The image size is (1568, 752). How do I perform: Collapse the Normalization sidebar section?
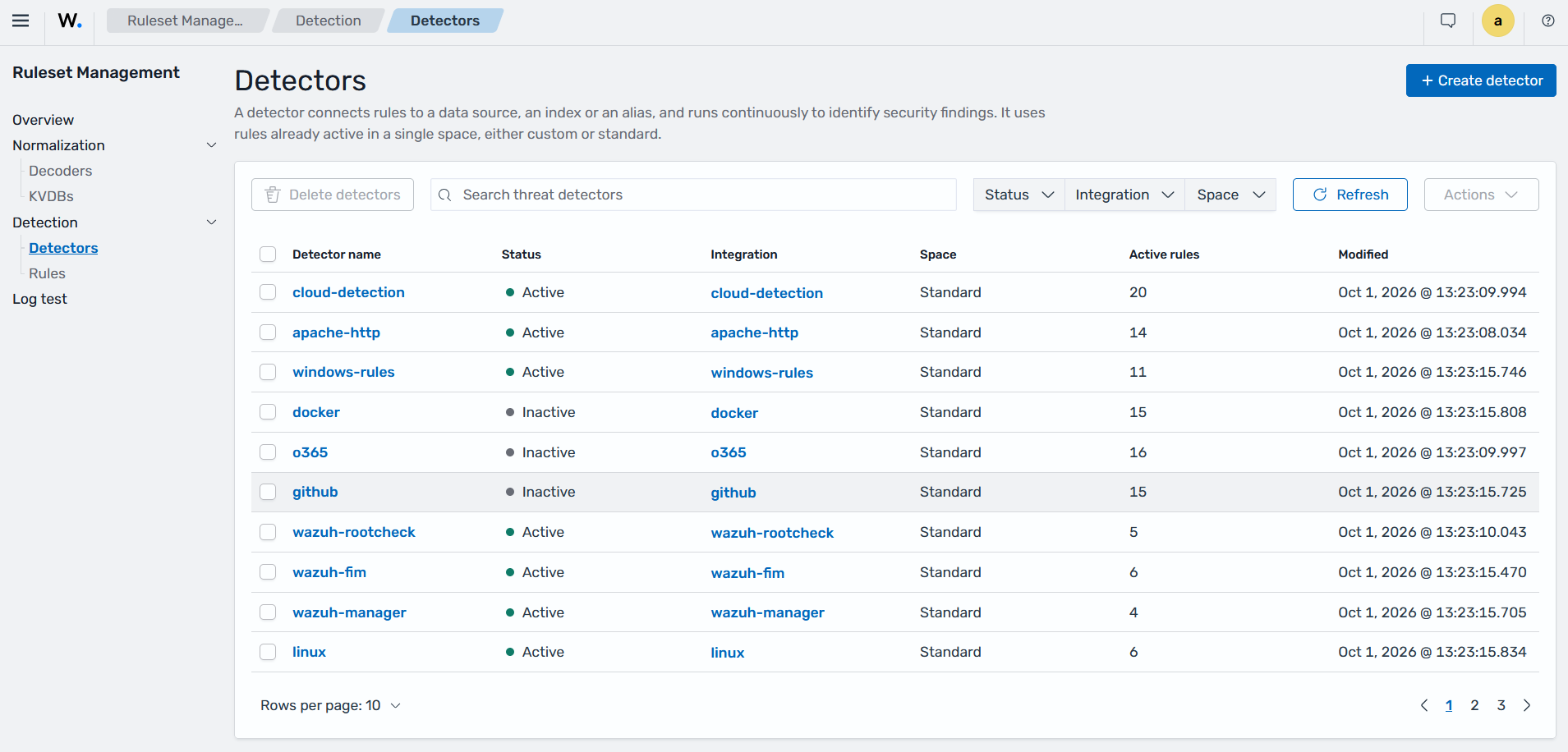coord(211,145)
